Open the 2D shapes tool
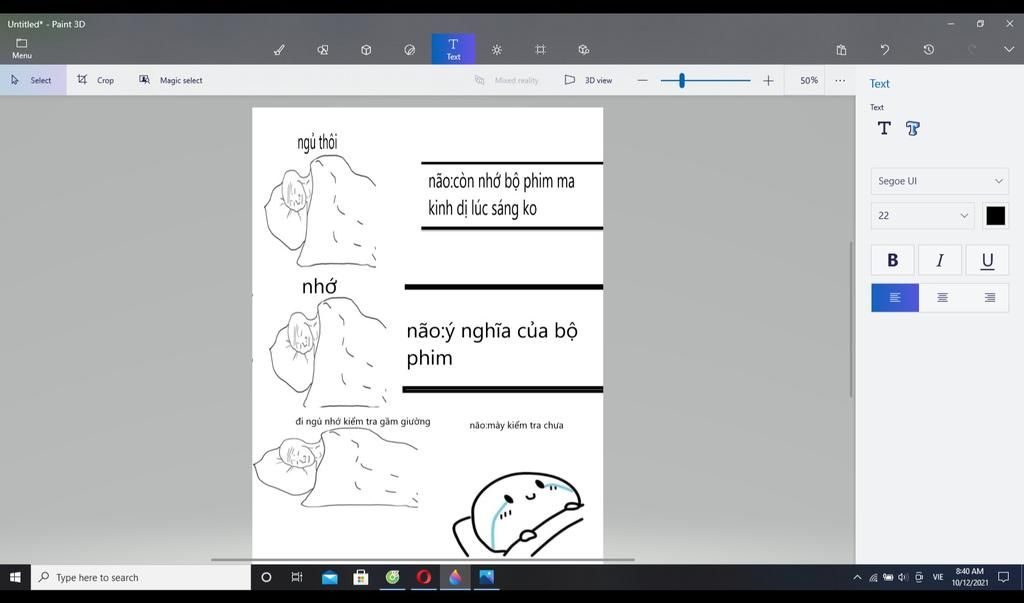Screen dimensions: 1024x603 tap(323, 50)
